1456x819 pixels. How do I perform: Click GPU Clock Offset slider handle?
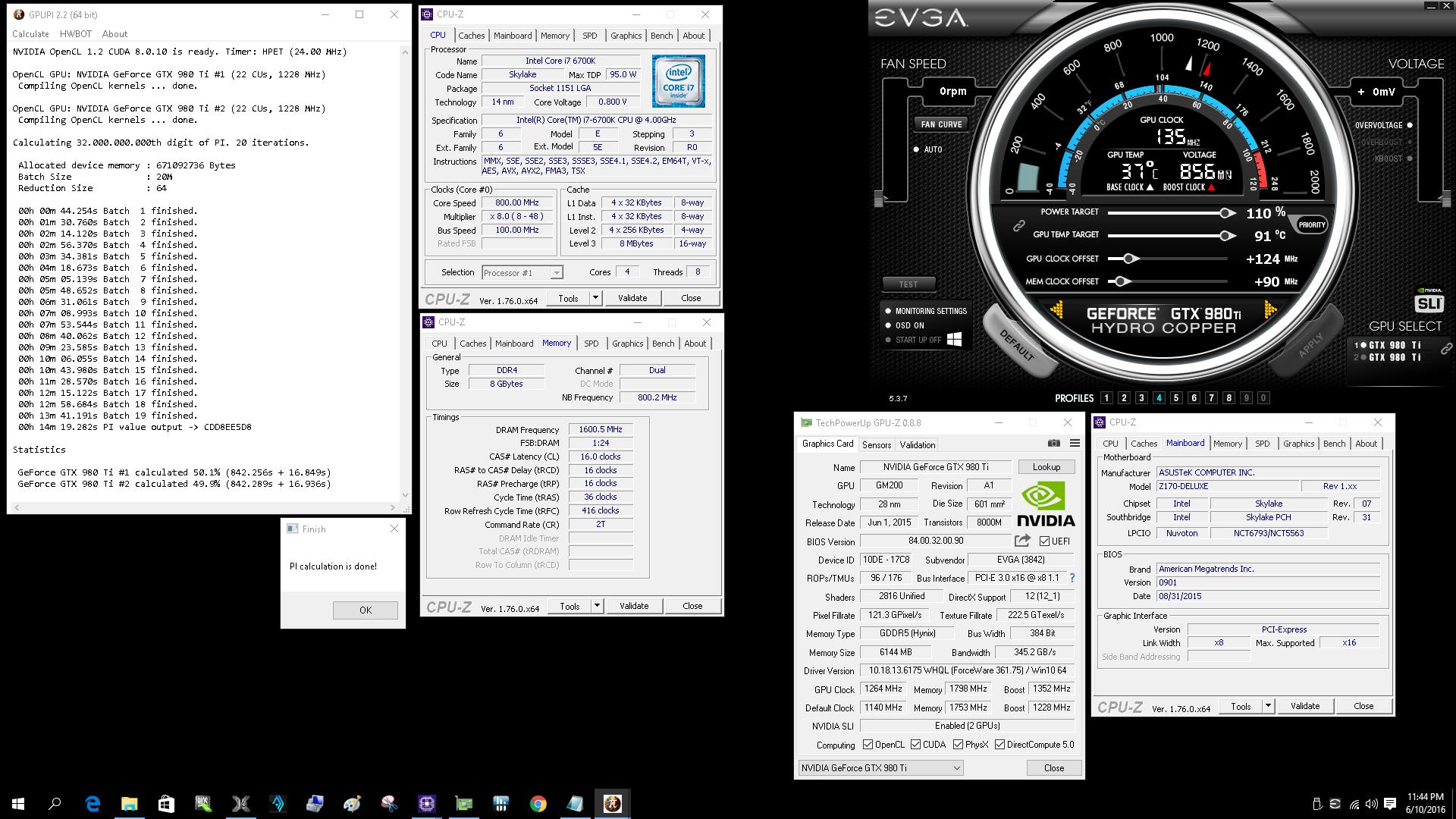coord(1130,259)
